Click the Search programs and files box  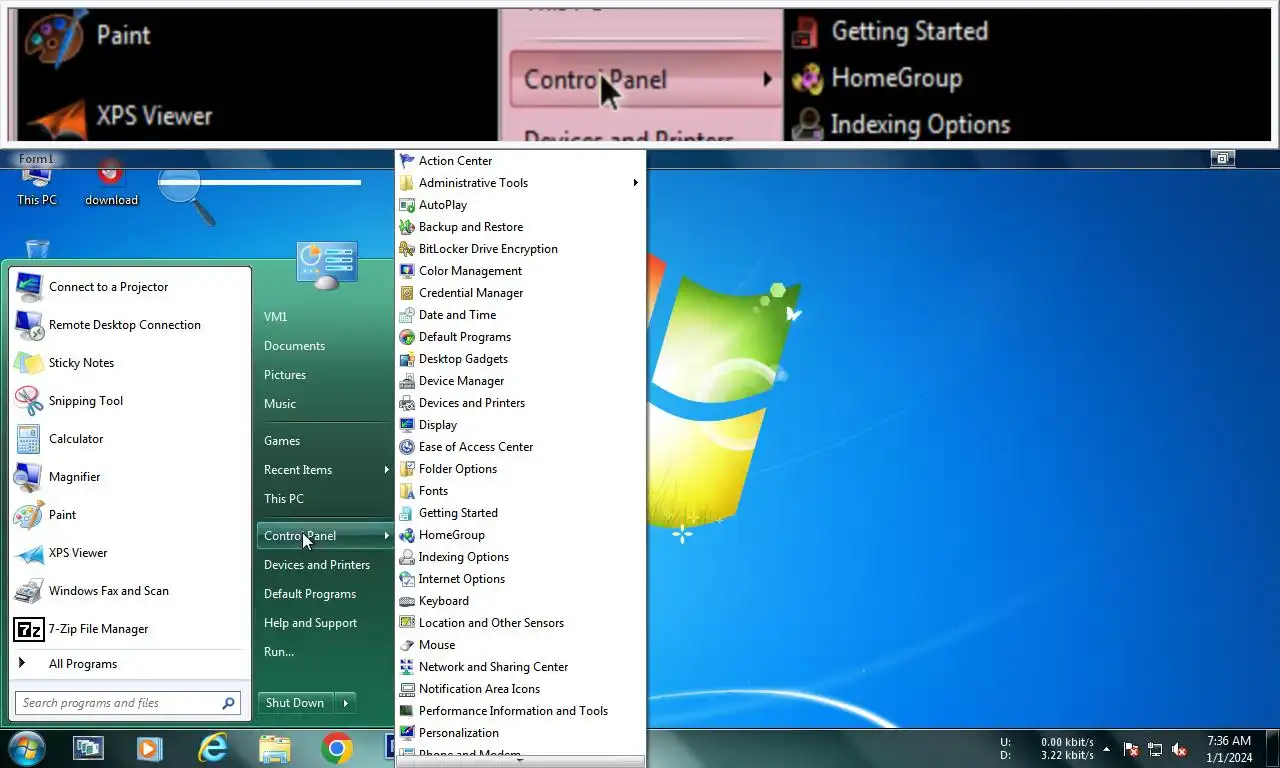click(128, 703)
